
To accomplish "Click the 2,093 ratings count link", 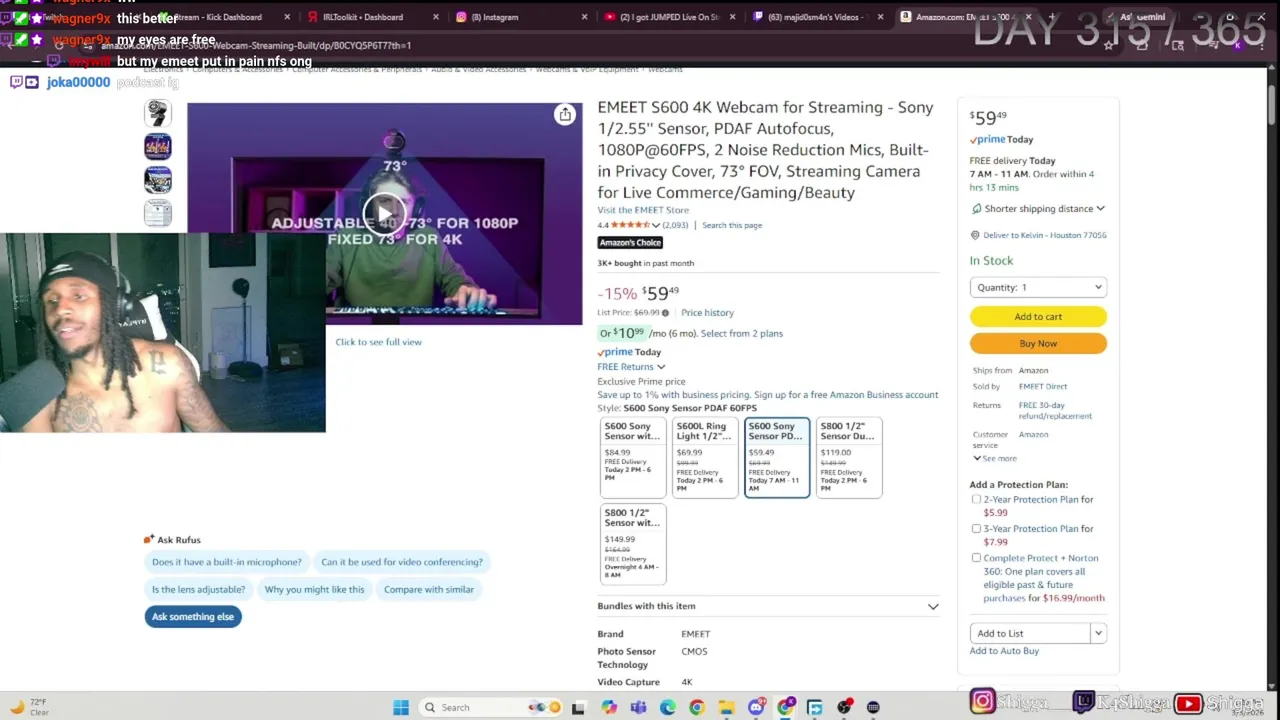I will tap(676, 225).
